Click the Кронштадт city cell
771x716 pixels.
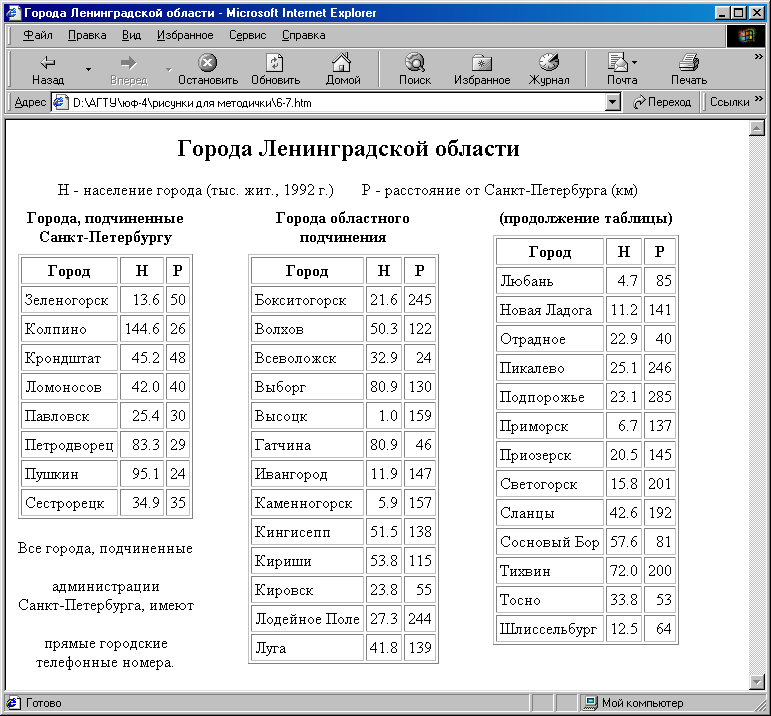click(69, 358)
